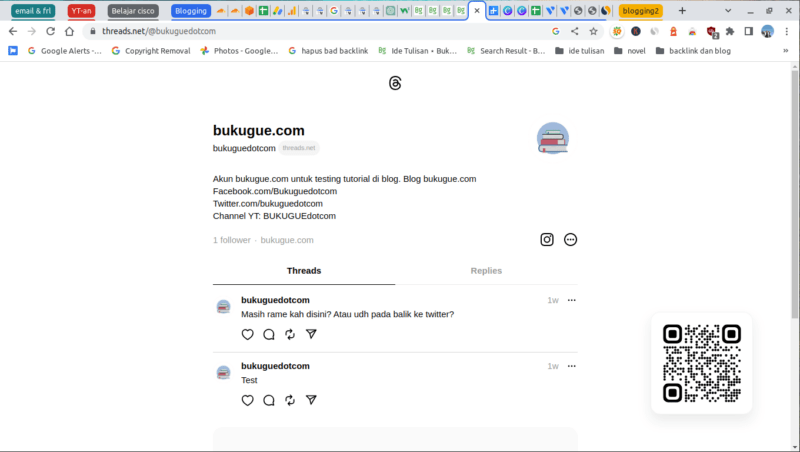Reload the page with the refresh icon

50,31
